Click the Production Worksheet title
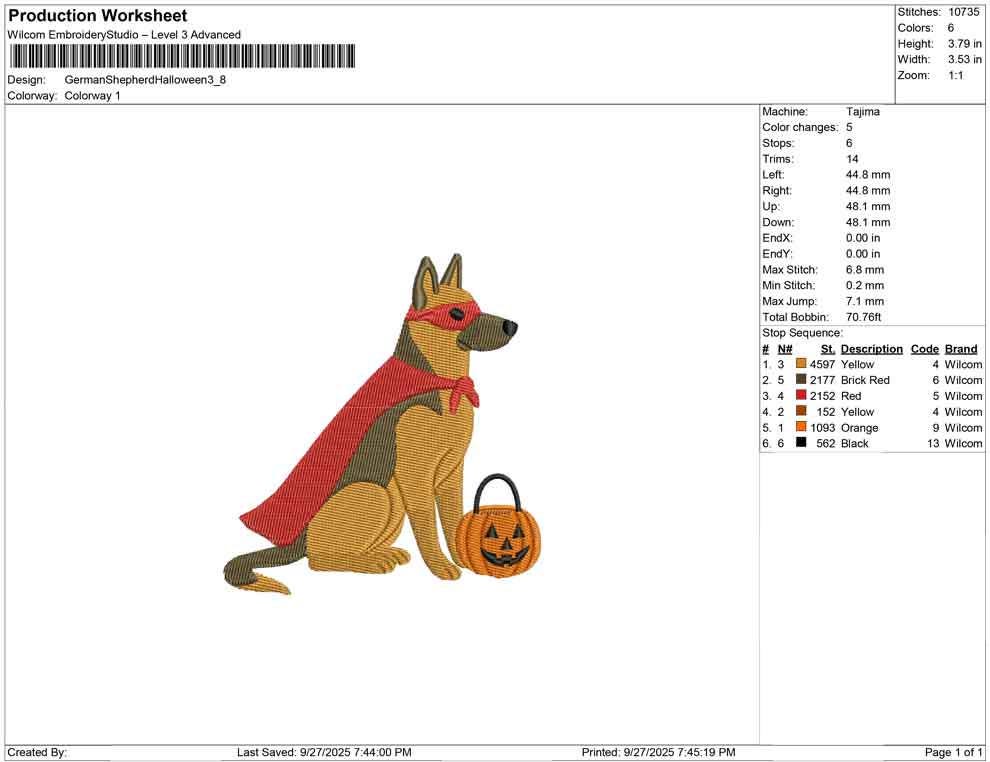 (x=97, y=15)
